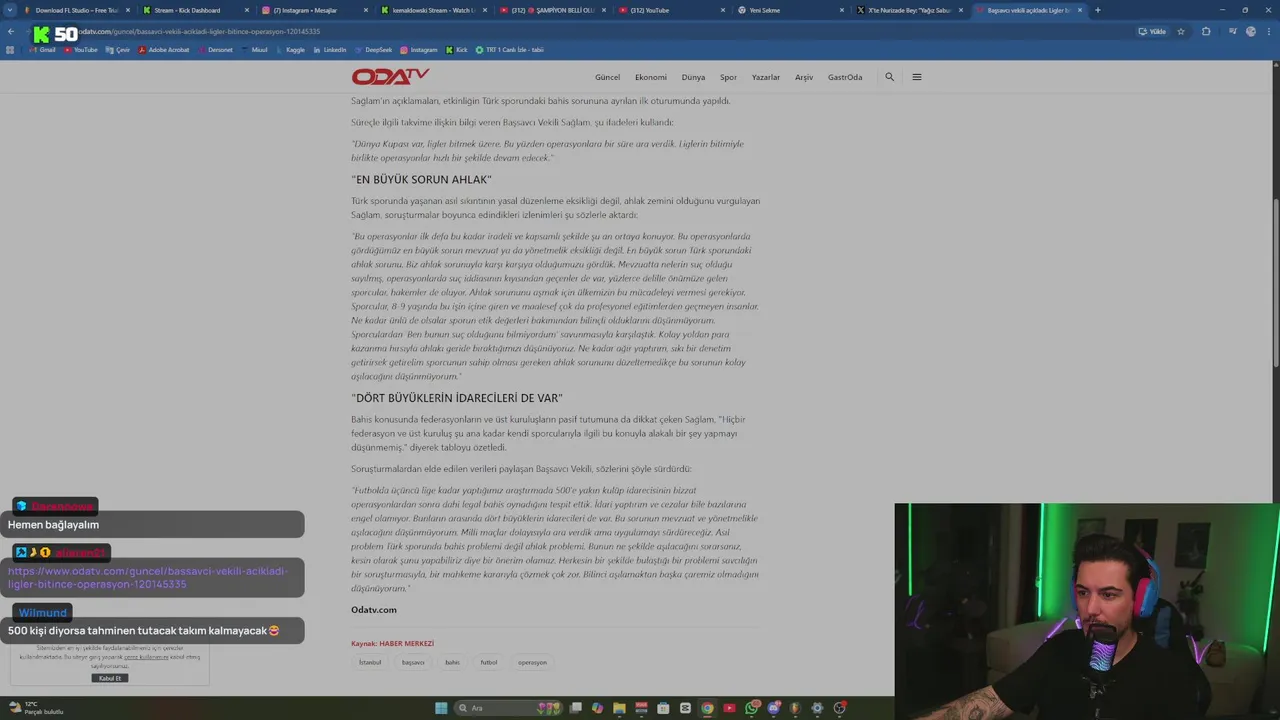
Task: Open CapCut from the taskbar
Action: (x=685, y=708)
